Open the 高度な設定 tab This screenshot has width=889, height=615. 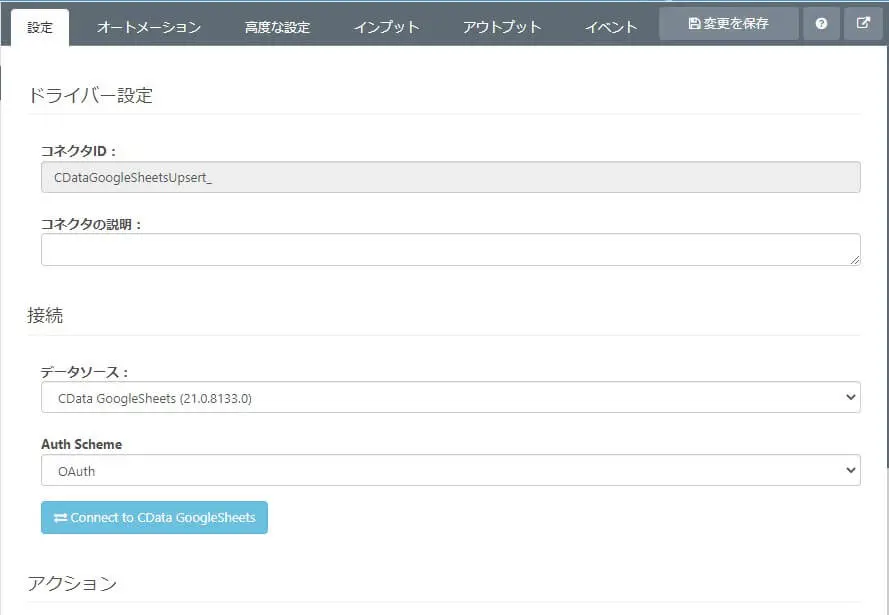[x=277, y=27]
